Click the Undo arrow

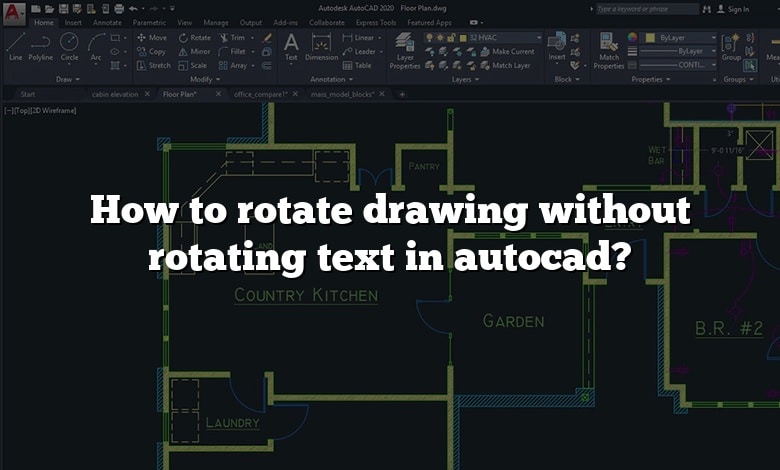click(133, 9)
